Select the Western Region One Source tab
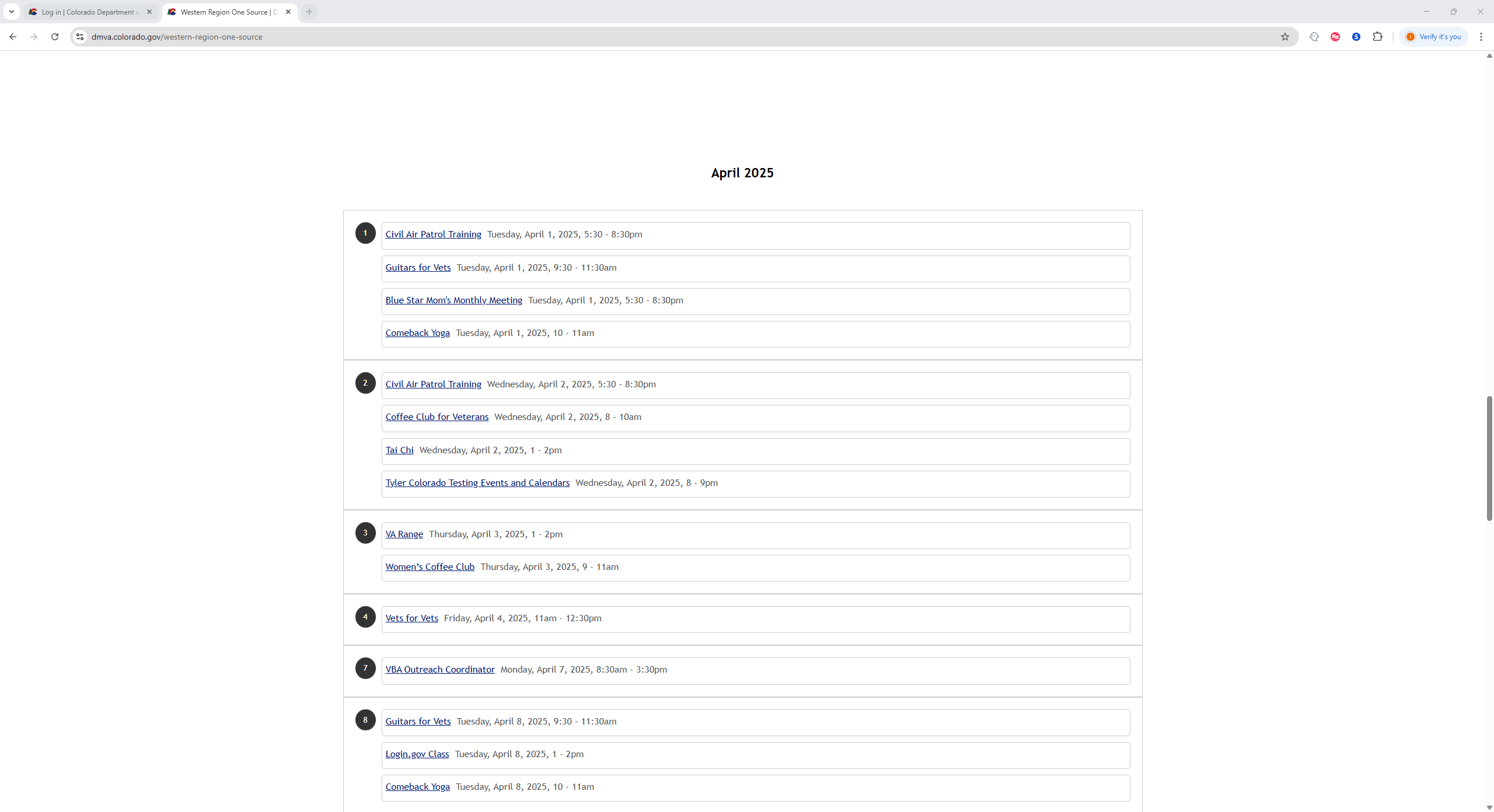This screenshot has height=812, width=1494. (x=229, y=12)
